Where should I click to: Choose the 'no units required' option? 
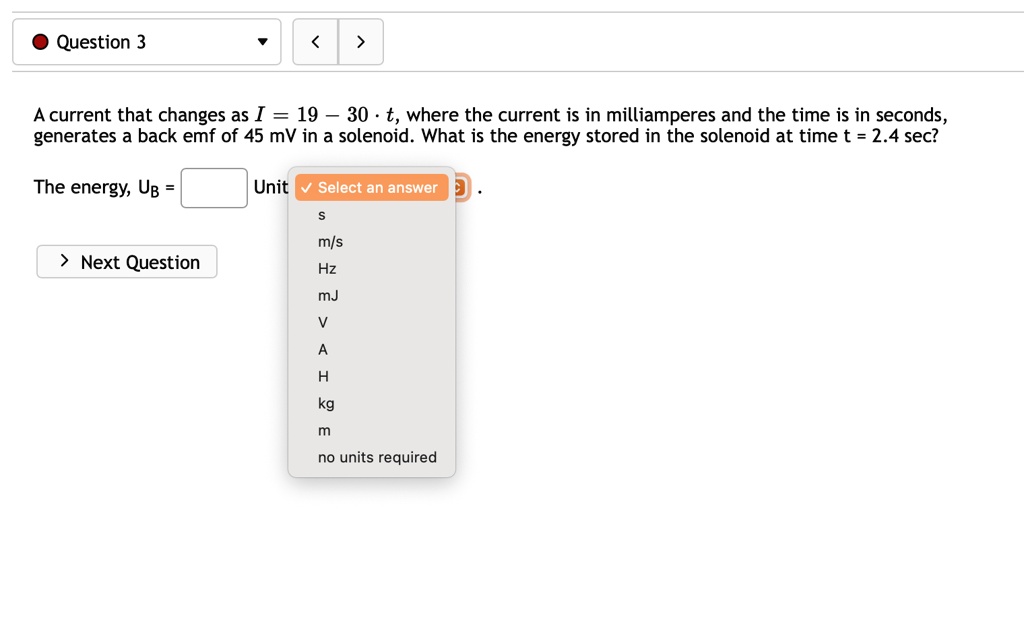pos(376,457)
